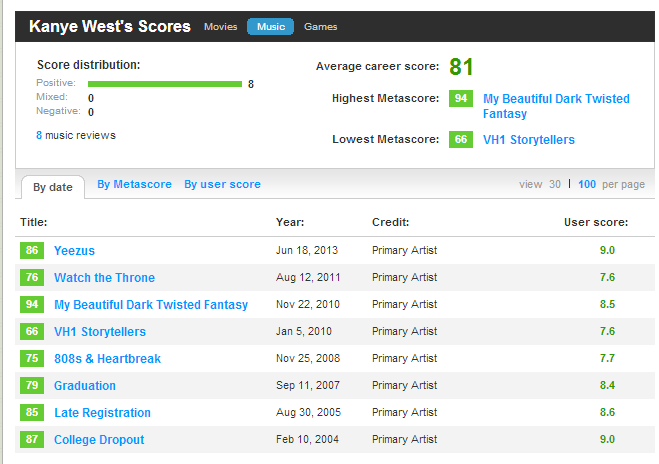Image resolution: width=659 pixels, height=464 pixels.
Task: Open My Beautiful Dark Twisted Fantasy in the list
Action: pyautogui.click(x=151, y=304)
